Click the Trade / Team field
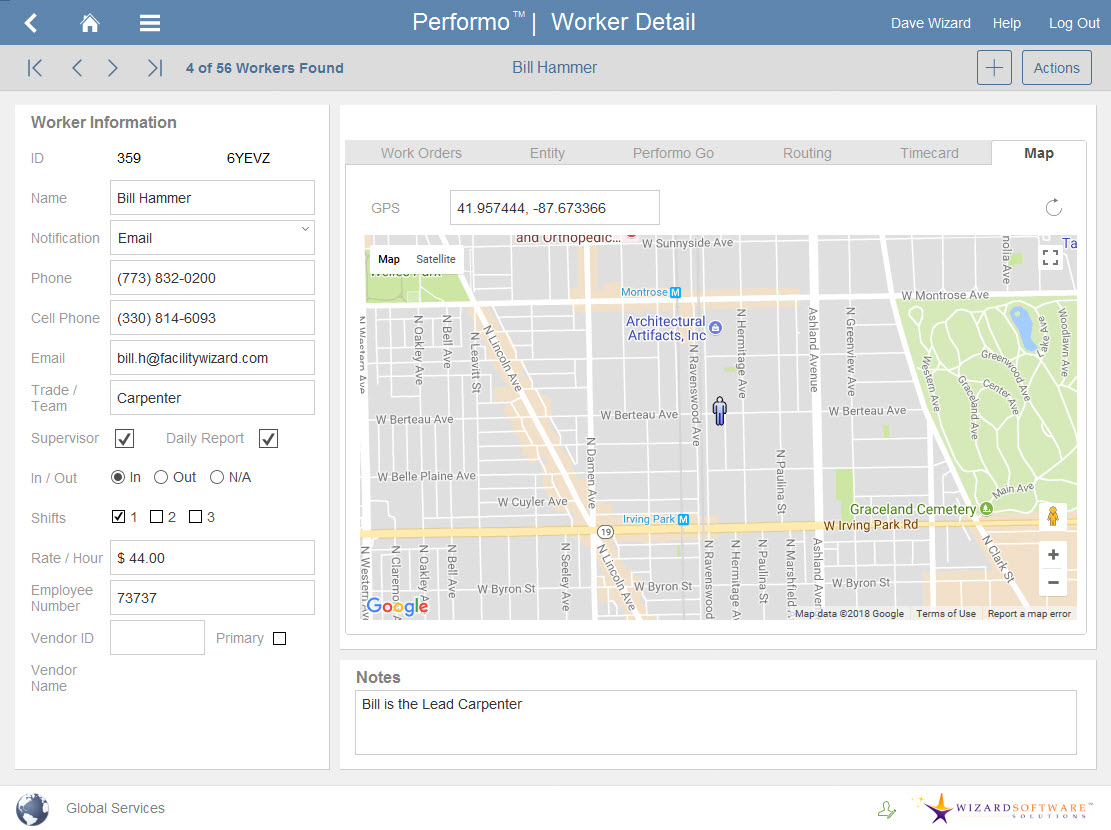Viewport: 1111px width, 830px height. [212, 398]
